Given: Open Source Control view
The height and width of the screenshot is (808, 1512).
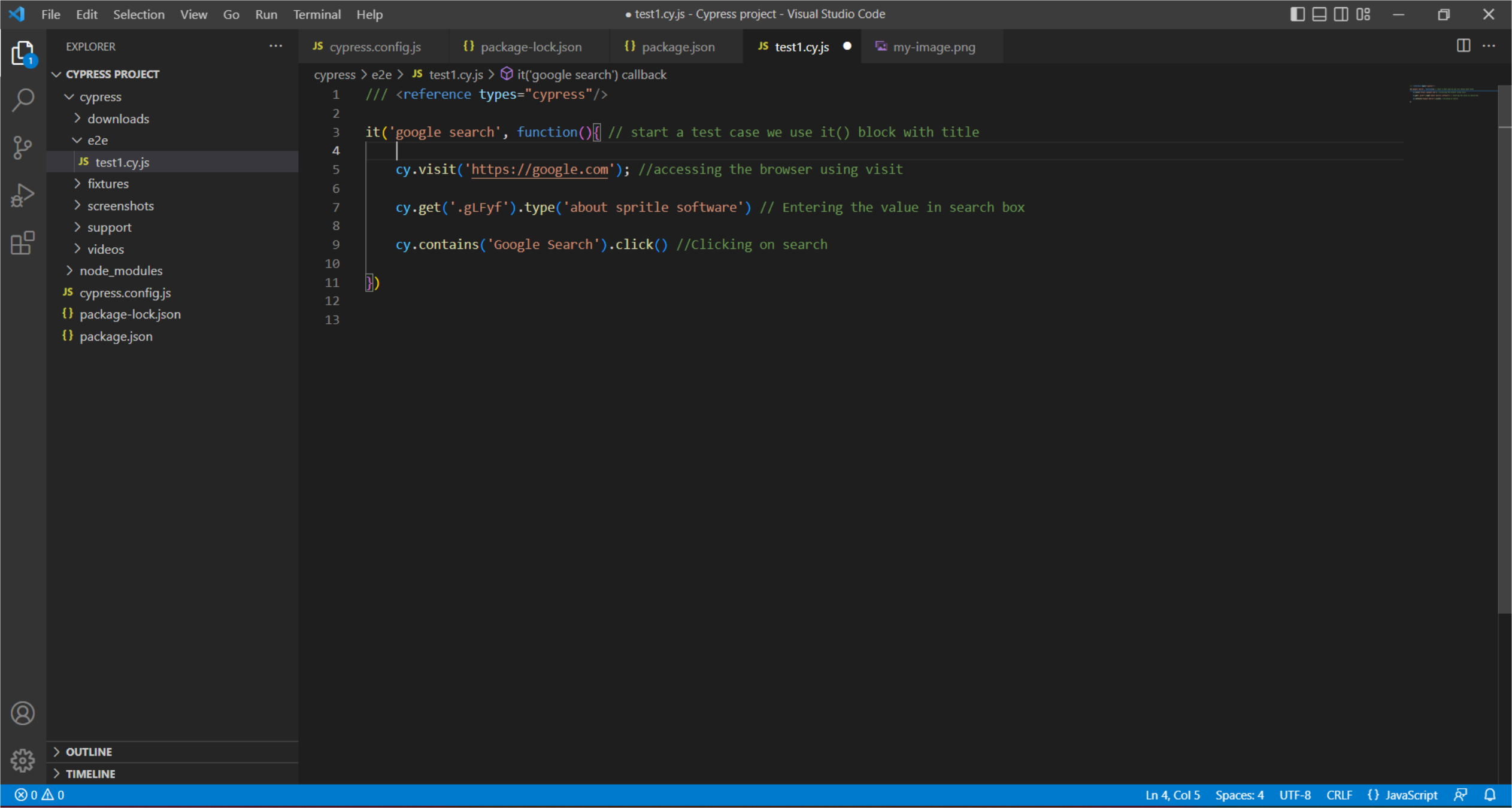Looking at the screenshot, I should coord(23,147).
